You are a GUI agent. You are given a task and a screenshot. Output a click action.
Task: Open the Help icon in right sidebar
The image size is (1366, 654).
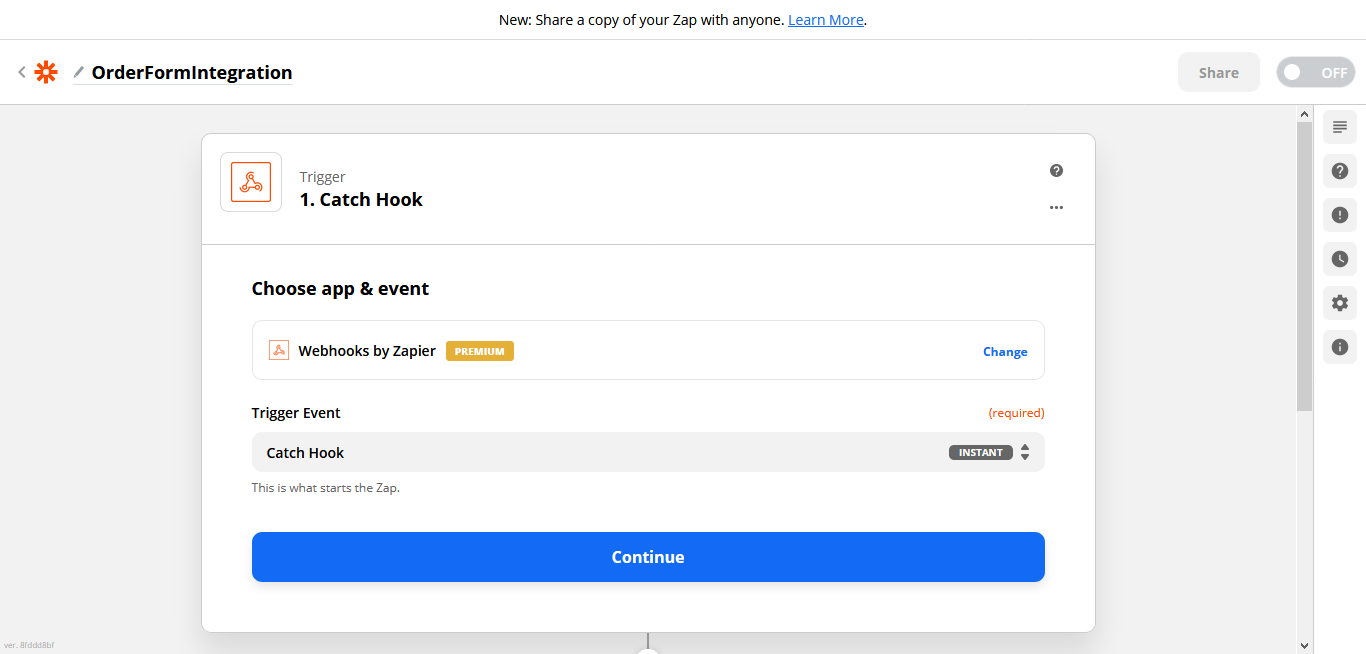[x=1340, y=171]
